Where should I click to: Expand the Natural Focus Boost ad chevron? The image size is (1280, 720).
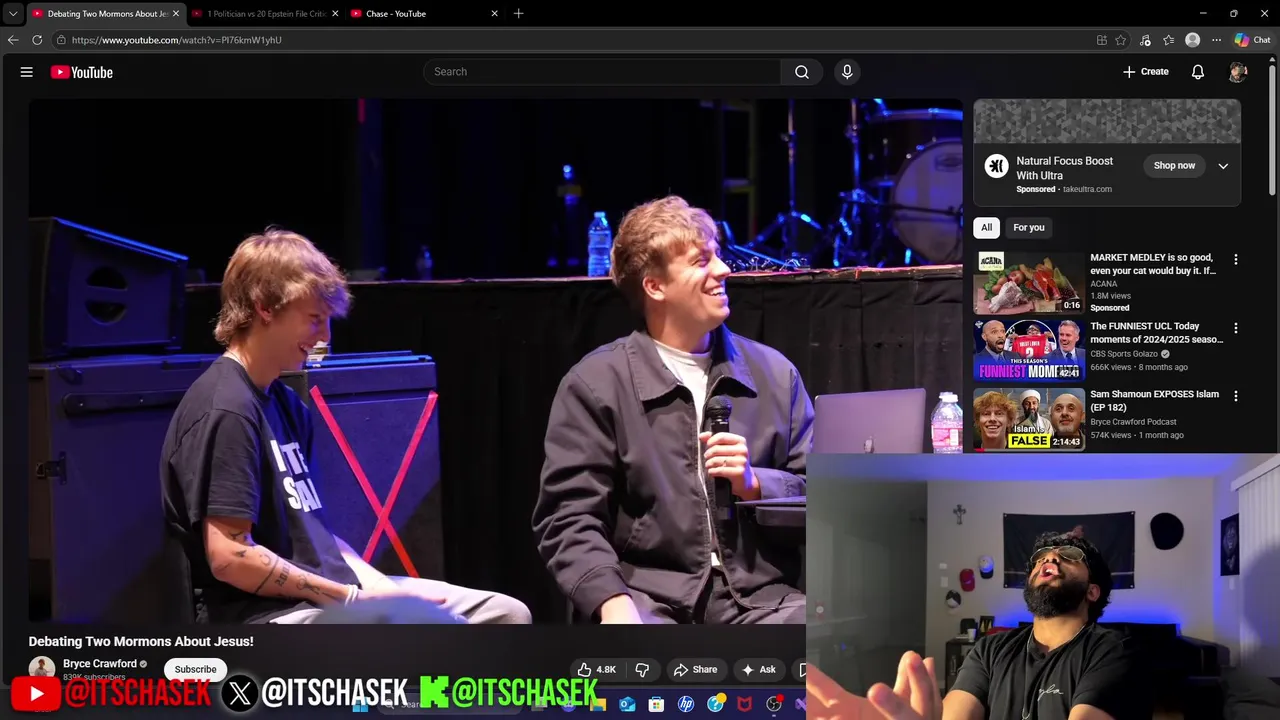point(1223,166)
